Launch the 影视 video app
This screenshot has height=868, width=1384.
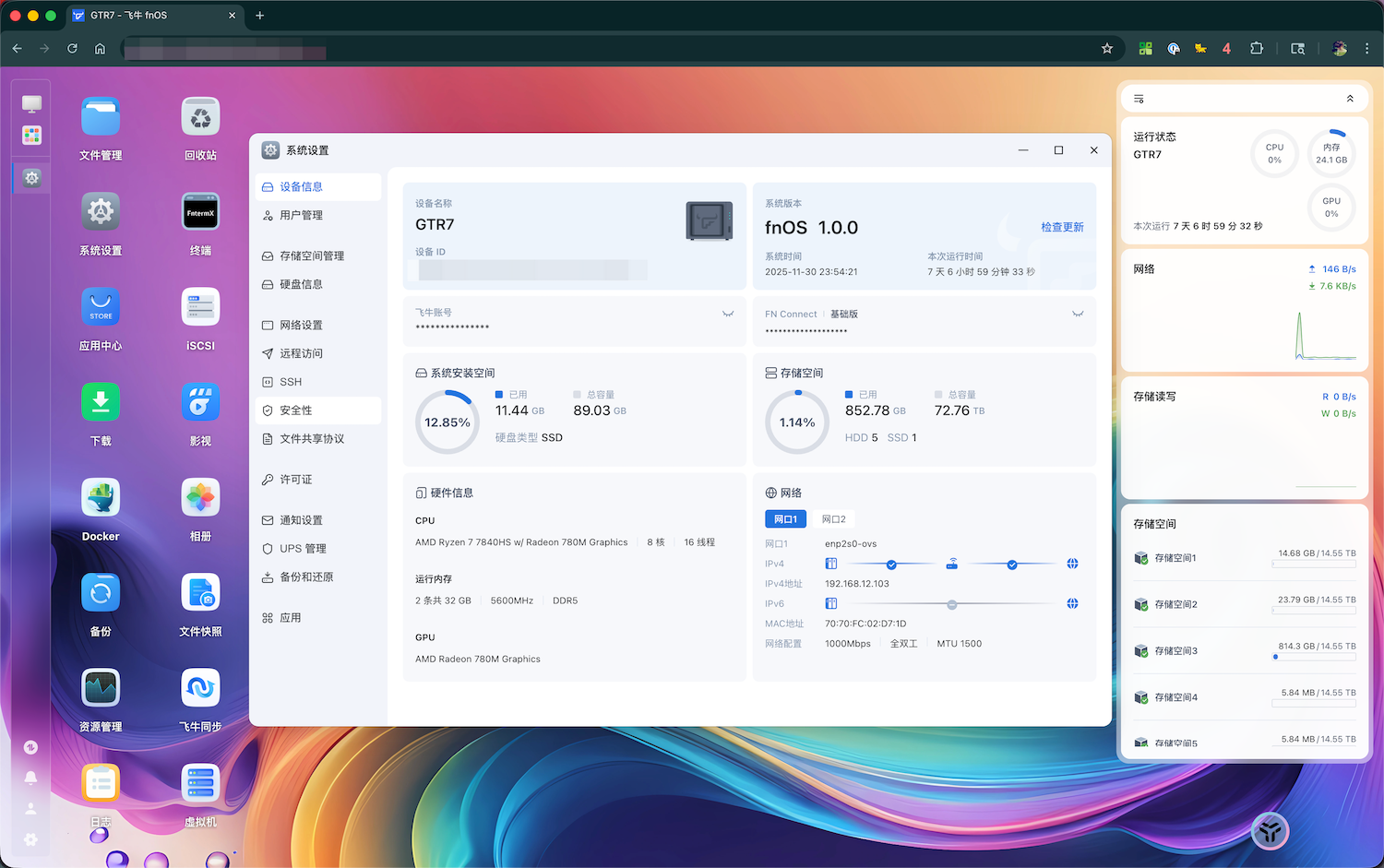tap(200, 402)
